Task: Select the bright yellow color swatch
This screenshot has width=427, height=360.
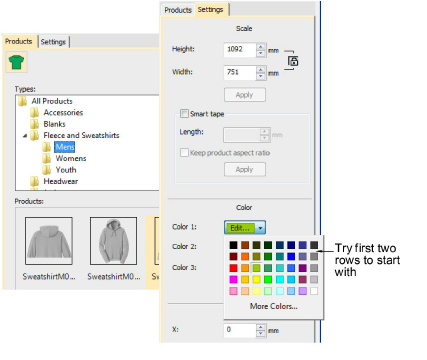Action: (x=256, y=279)
